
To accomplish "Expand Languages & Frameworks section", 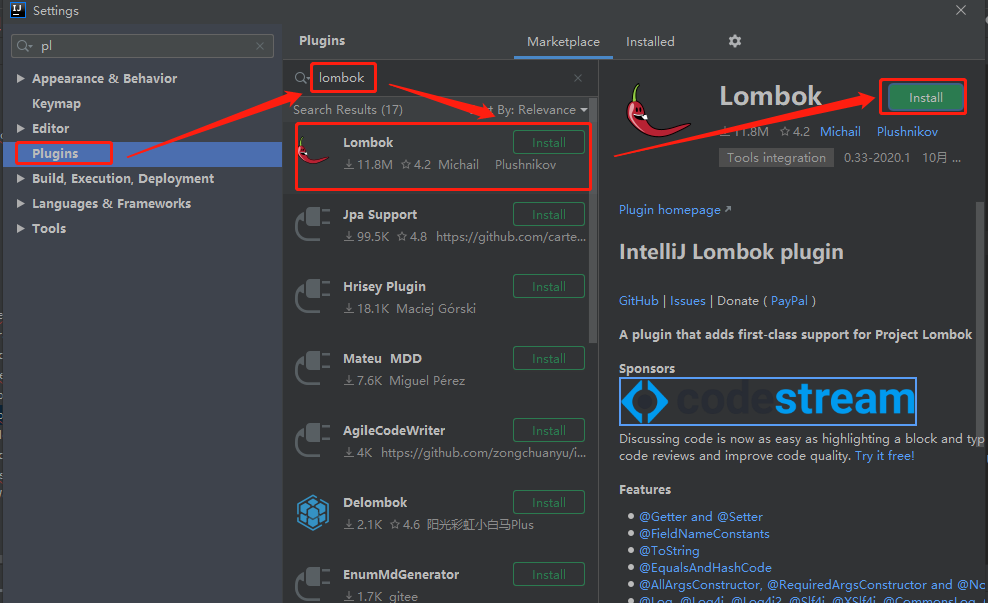I will pyautogui.click(x=20, y=204).
